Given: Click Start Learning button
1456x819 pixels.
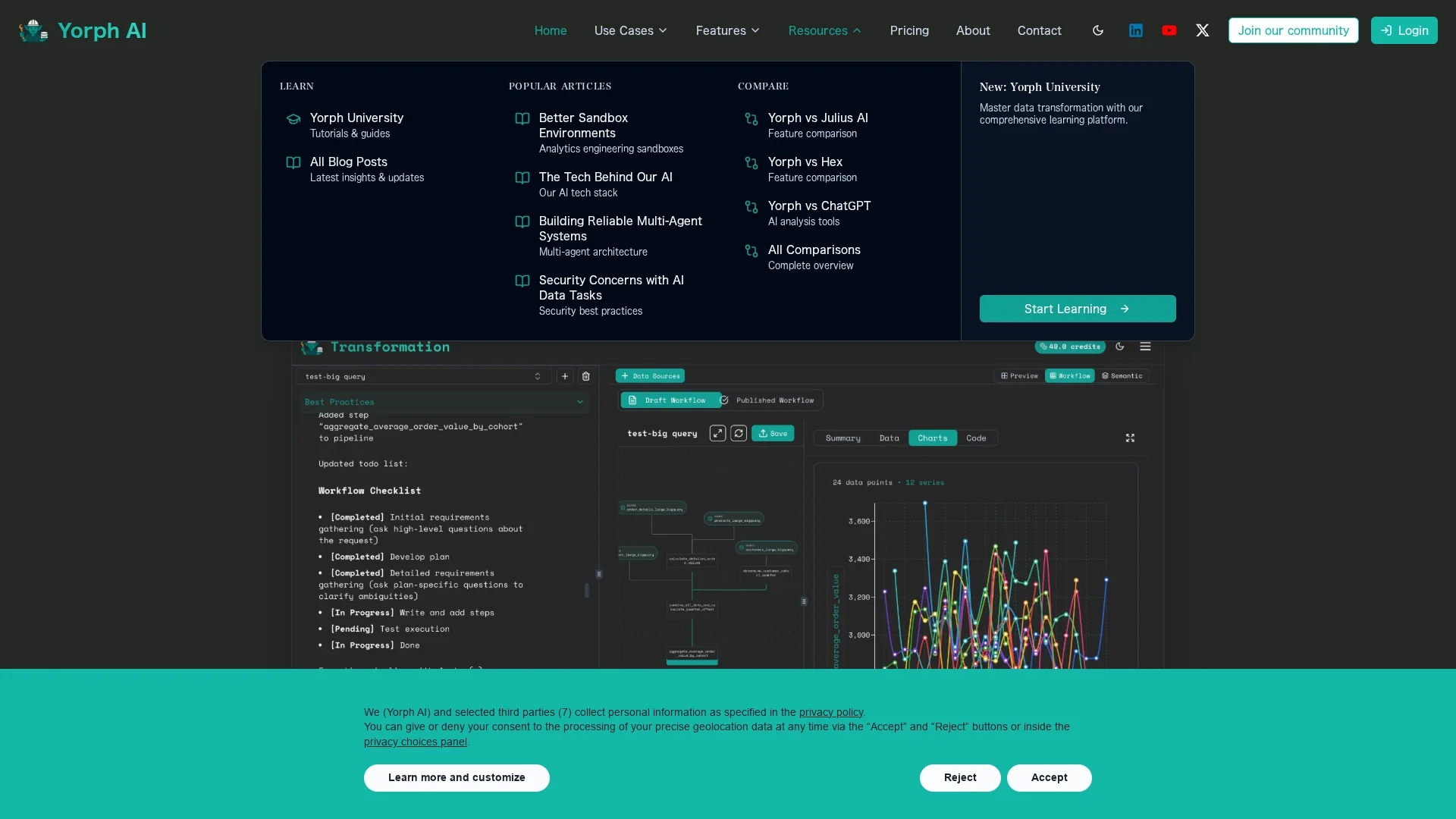Looking at the screenshot, I should [1078, 309].
